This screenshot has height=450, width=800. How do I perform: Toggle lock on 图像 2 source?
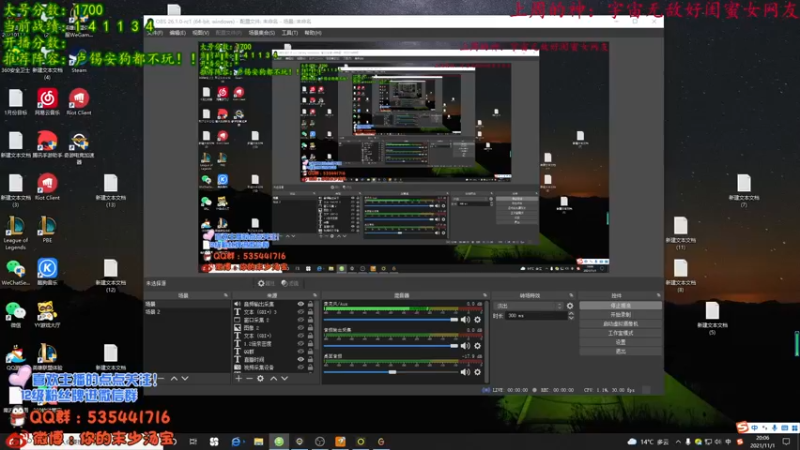point(310,328)
